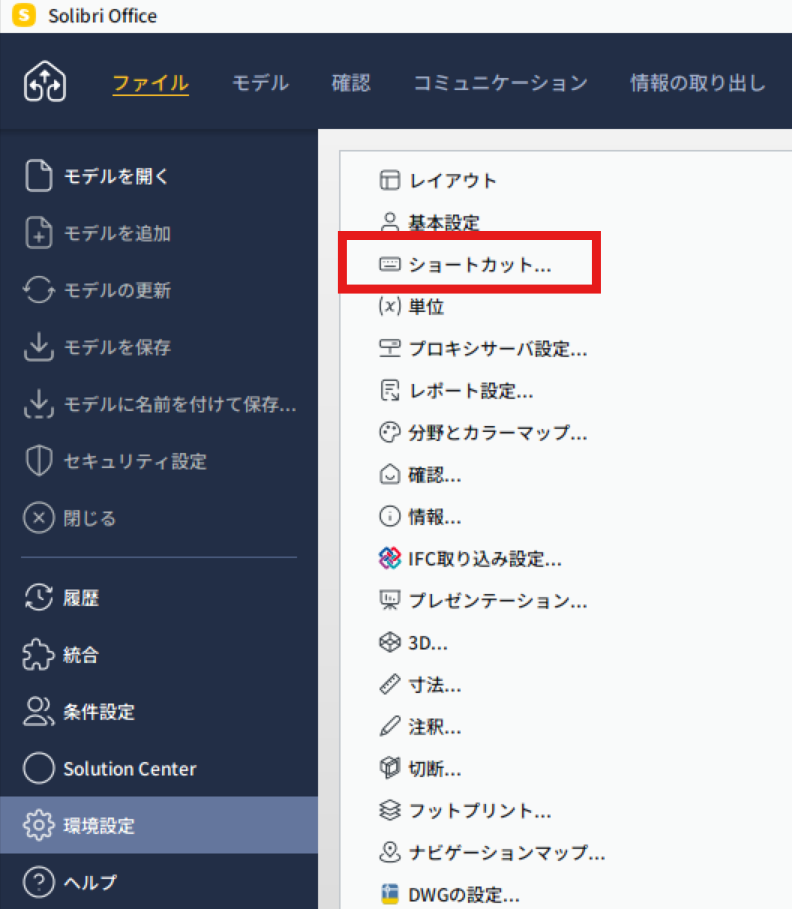Open 基本設定 text entry
Viewport: 792px width, 909px height.
444,223
